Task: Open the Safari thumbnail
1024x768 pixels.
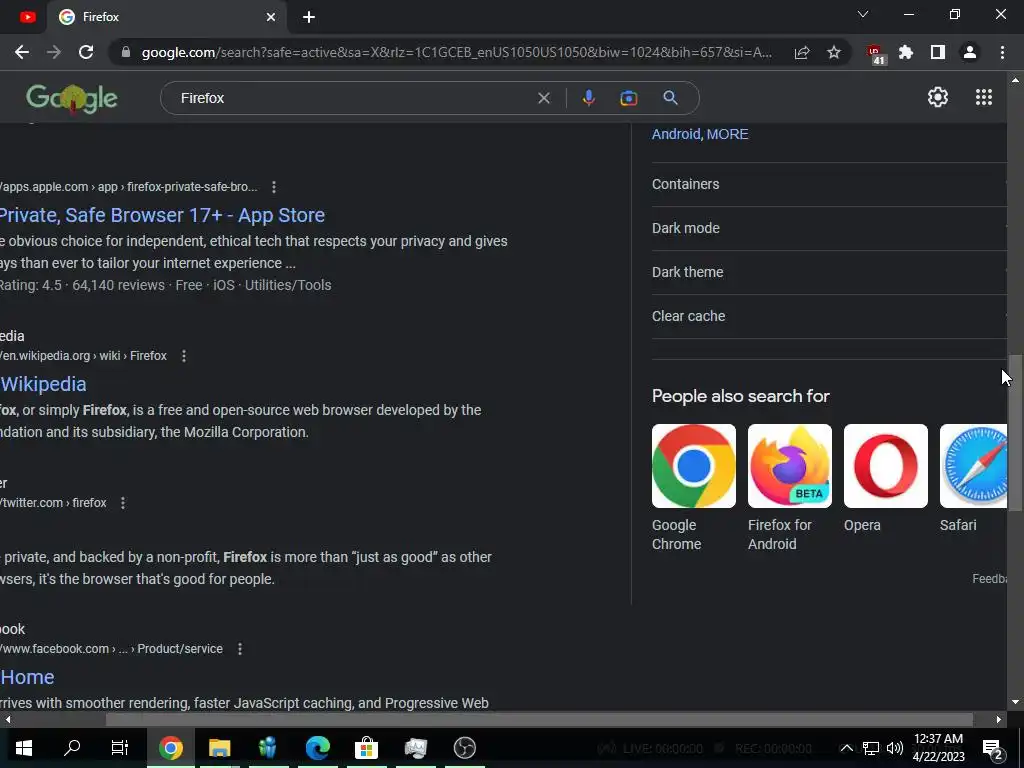Action: coord(973,466)
